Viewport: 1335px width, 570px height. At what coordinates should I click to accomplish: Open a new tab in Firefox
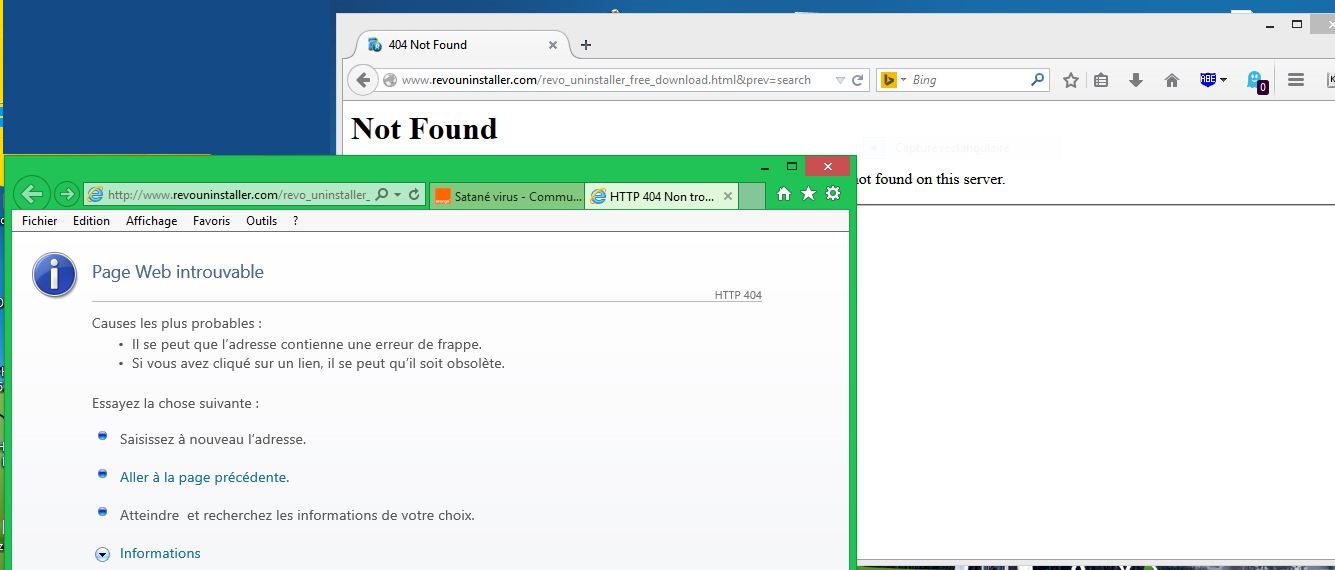586,45
